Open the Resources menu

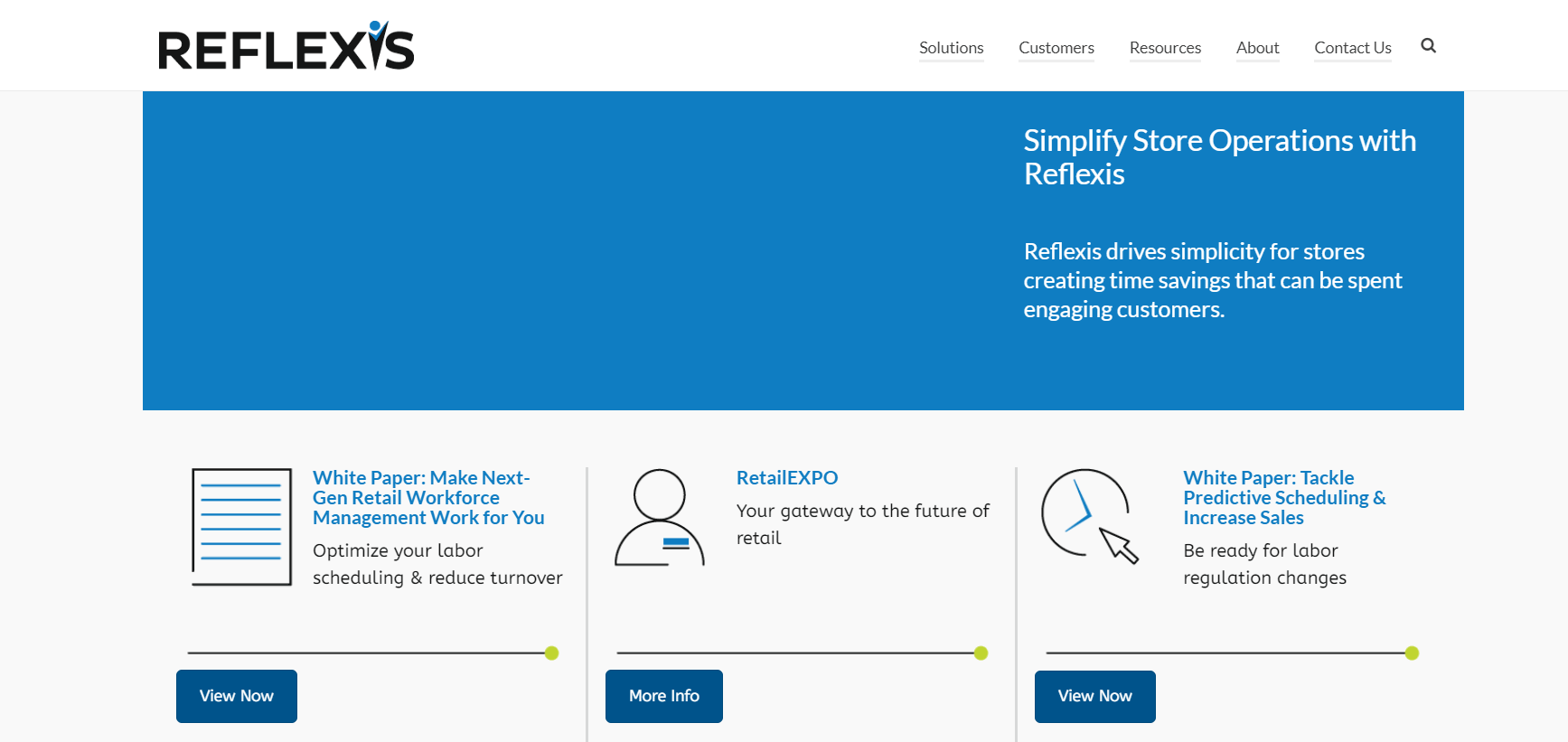click(1165, 48)
